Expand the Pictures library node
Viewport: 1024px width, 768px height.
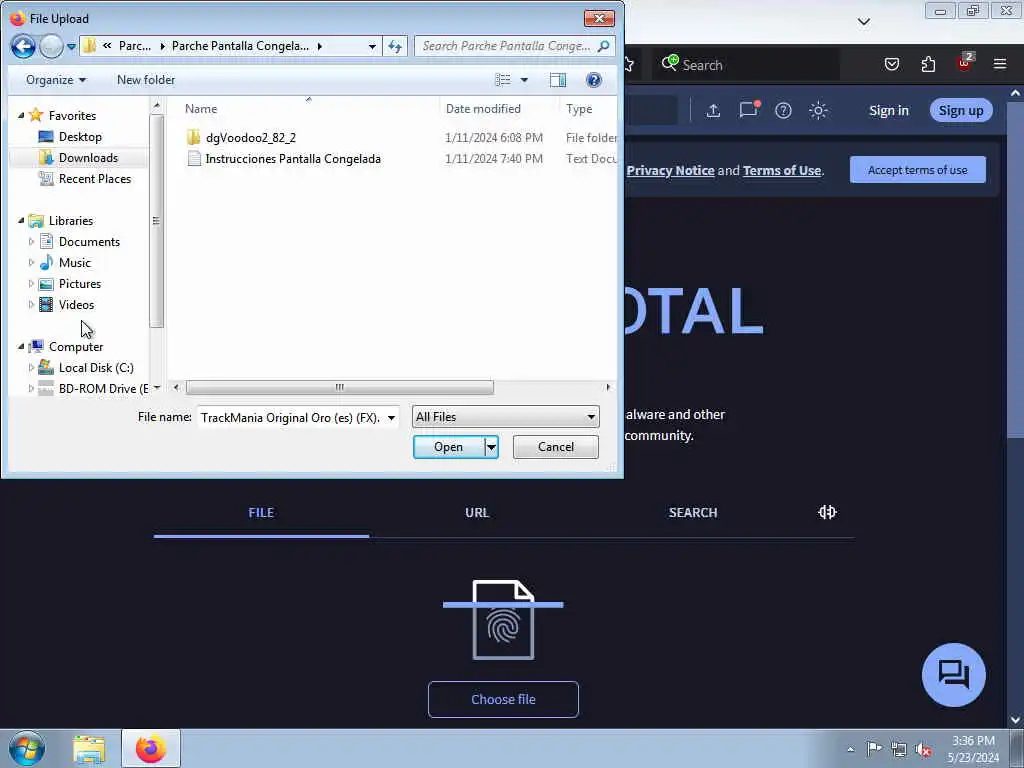click(x=31, y=283)
